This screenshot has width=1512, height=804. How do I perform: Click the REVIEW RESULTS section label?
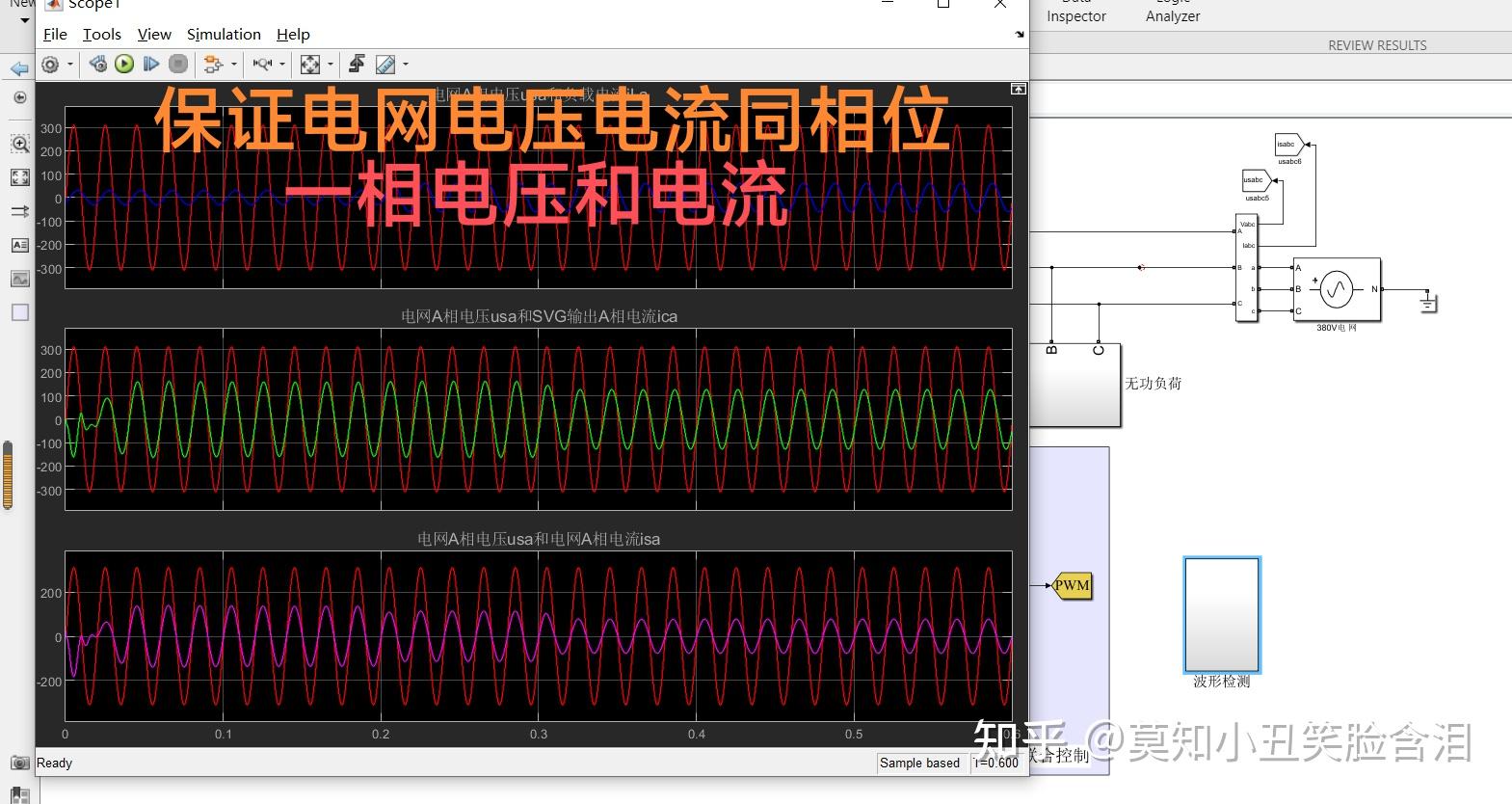click(x=1377, y=45)
